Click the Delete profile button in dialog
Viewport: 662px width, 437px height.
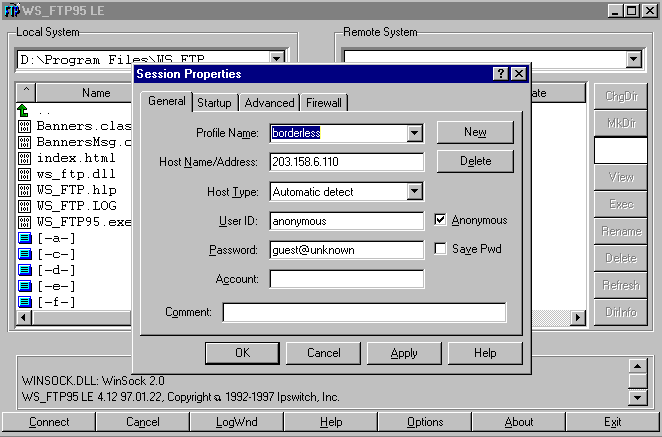[475, 161]
